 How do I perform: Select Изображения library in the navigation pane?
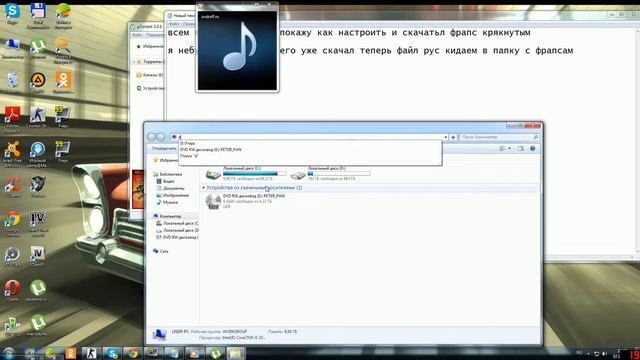(x=173, y=195)
